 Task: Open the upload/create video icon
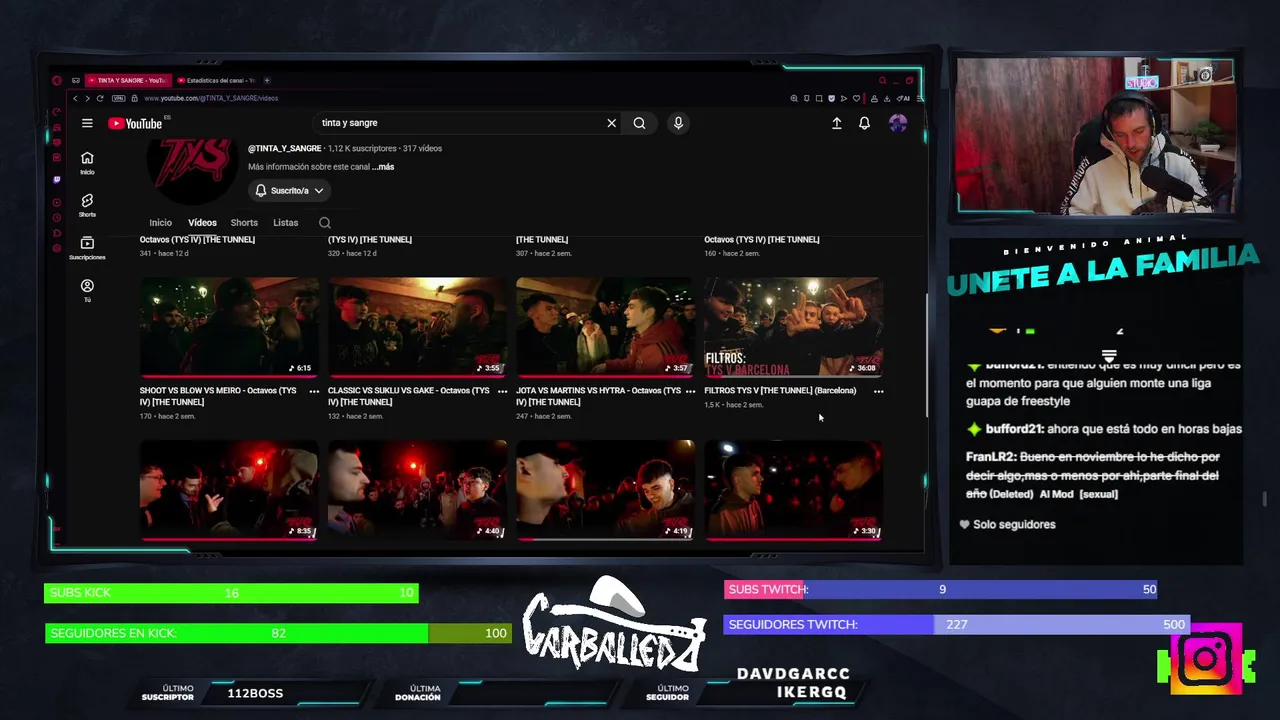click(x=836, y=123)
